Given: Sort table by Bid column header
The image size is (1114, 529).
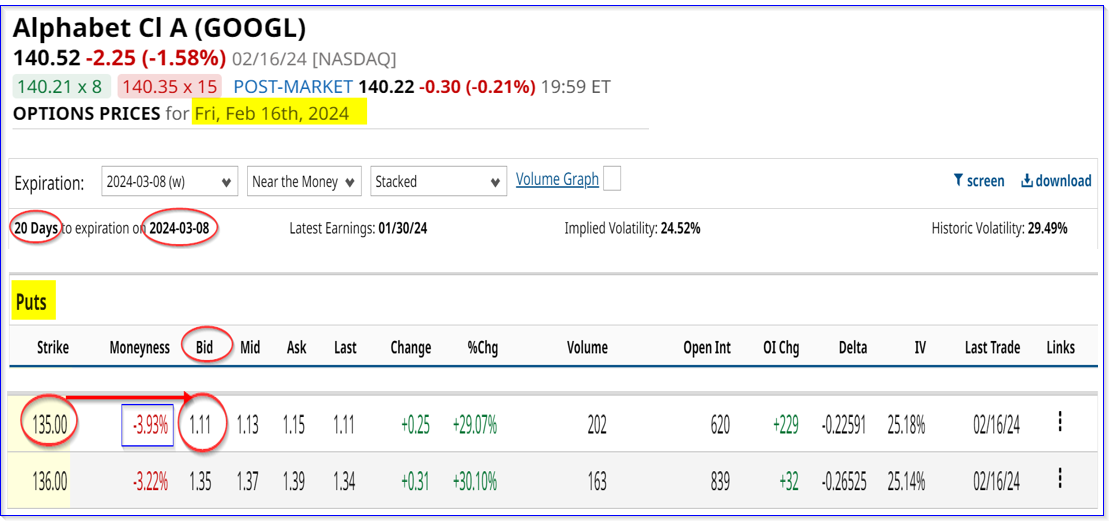Looking at the screenshot, I should (204, 348).
